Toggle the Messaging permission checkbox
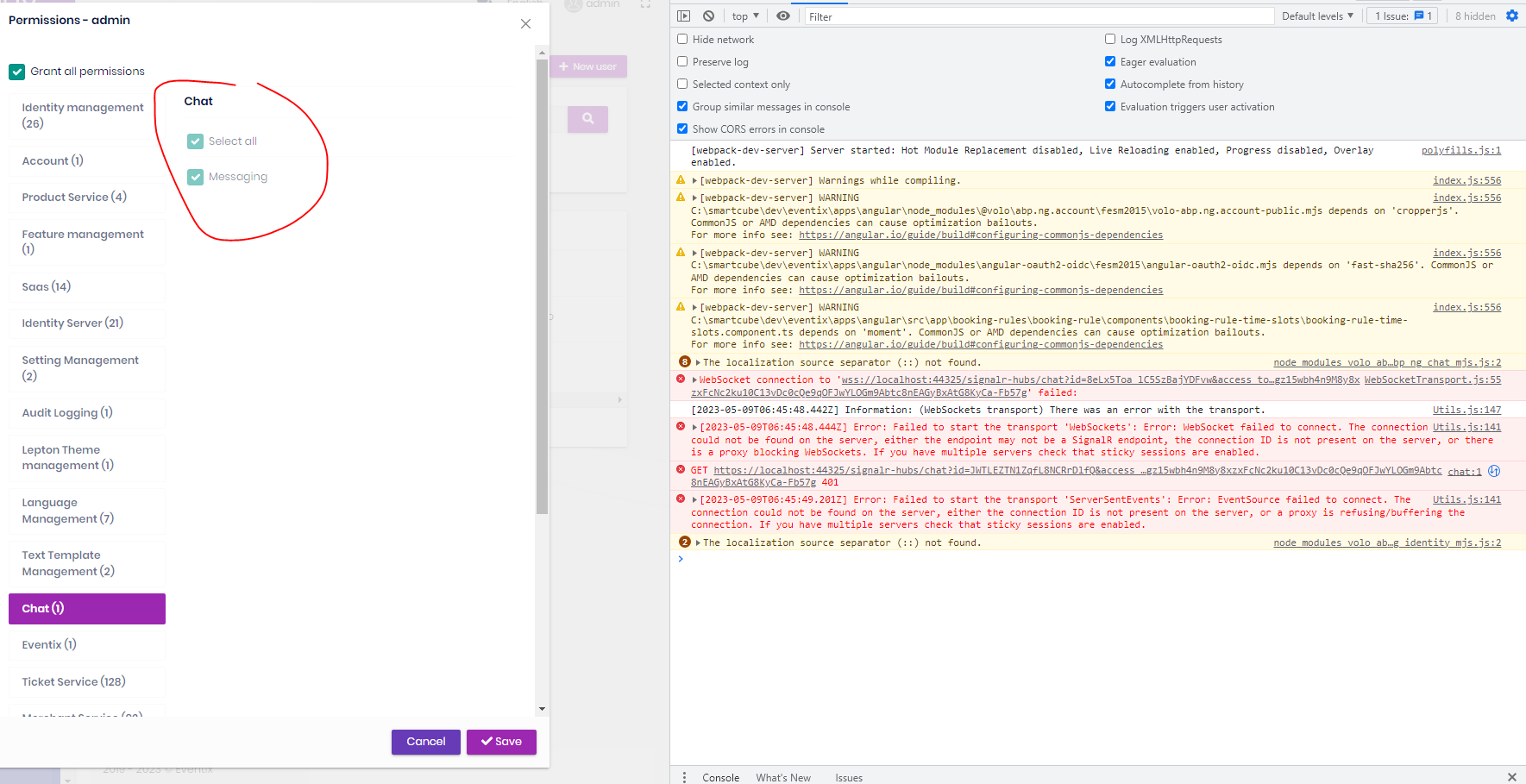 196,177
